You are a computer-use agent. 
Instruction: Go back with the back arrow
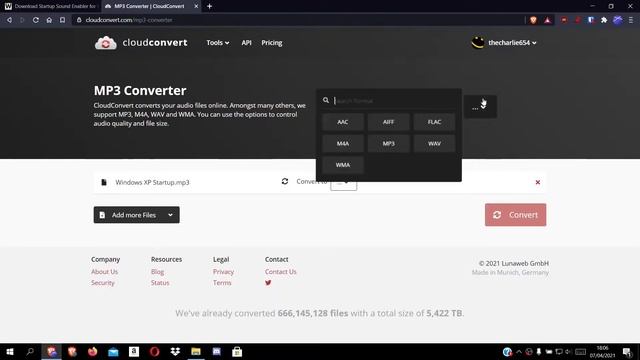pyautogui.click(x=9, y=20)
